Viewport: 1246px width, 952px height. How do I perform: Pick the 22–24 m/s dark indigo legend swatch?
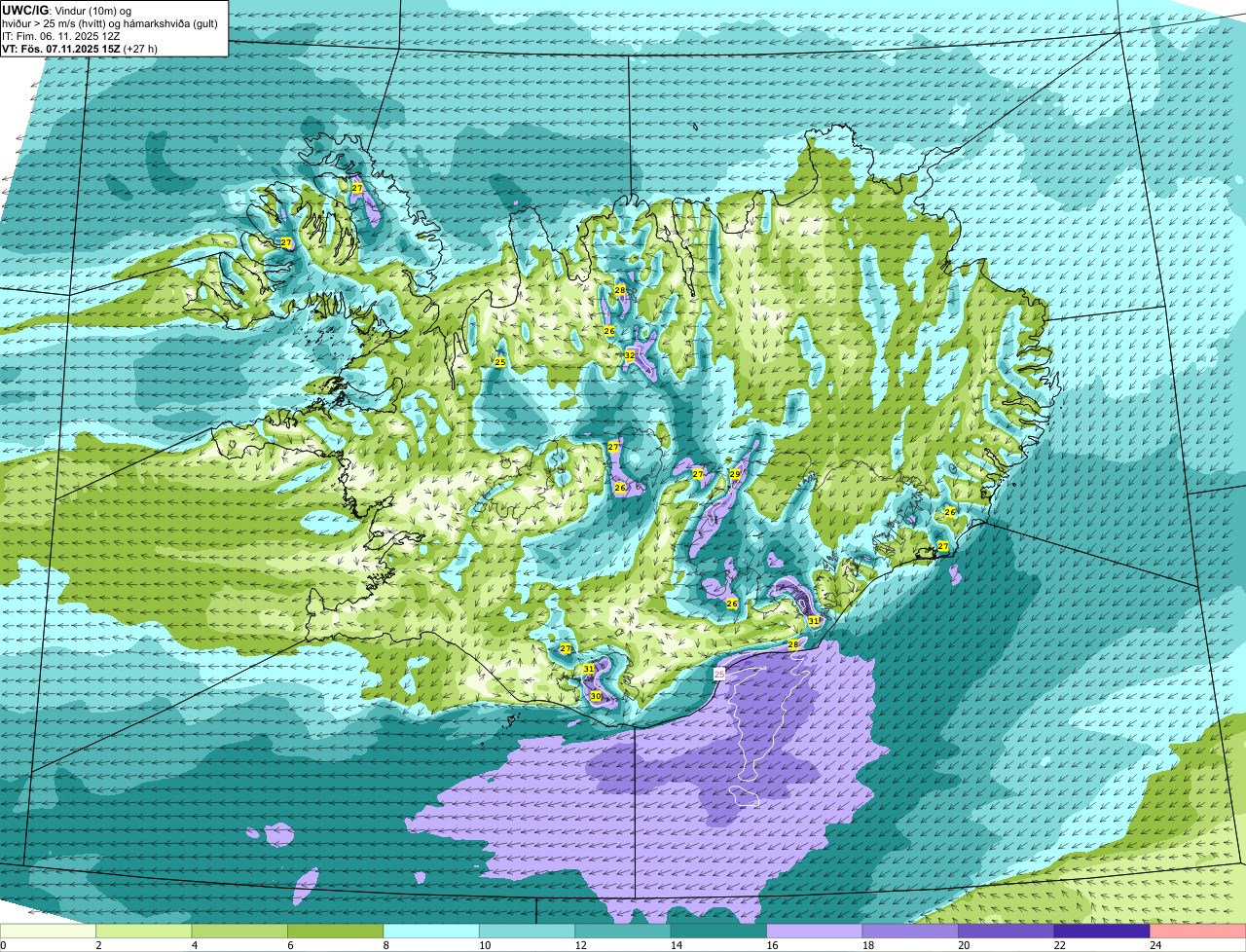click(x=1102, y=931)
